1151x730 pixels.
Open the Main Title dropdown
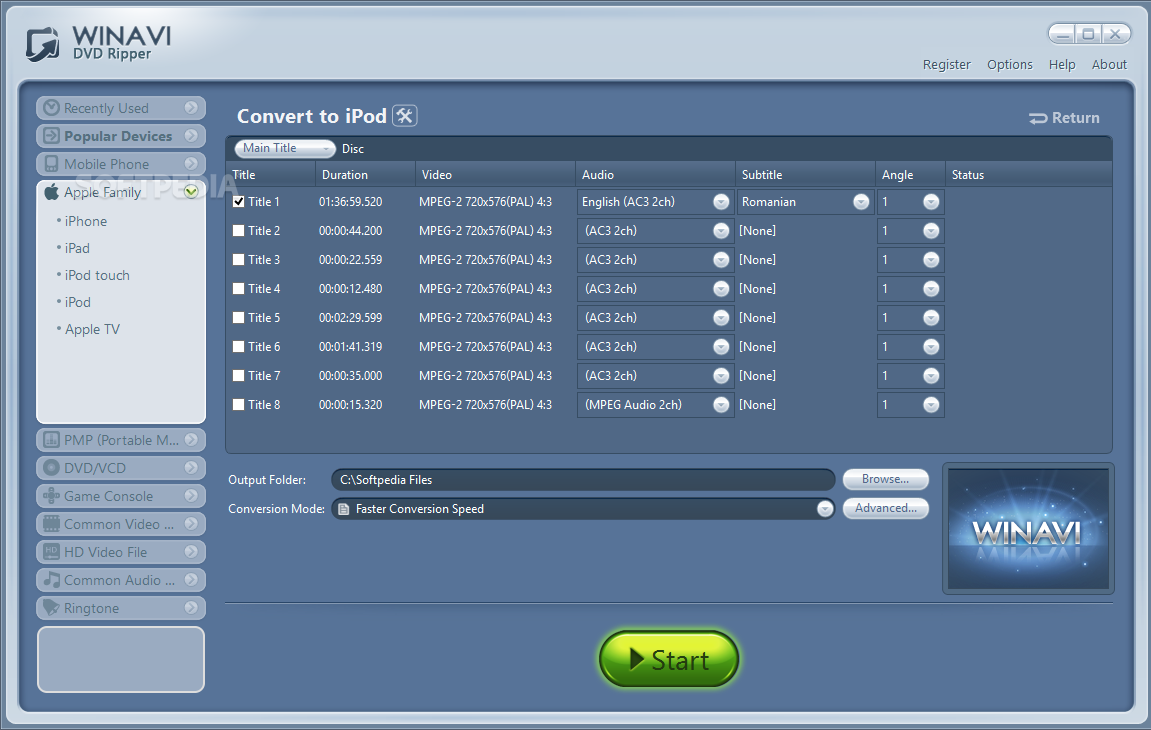(285, 148)
